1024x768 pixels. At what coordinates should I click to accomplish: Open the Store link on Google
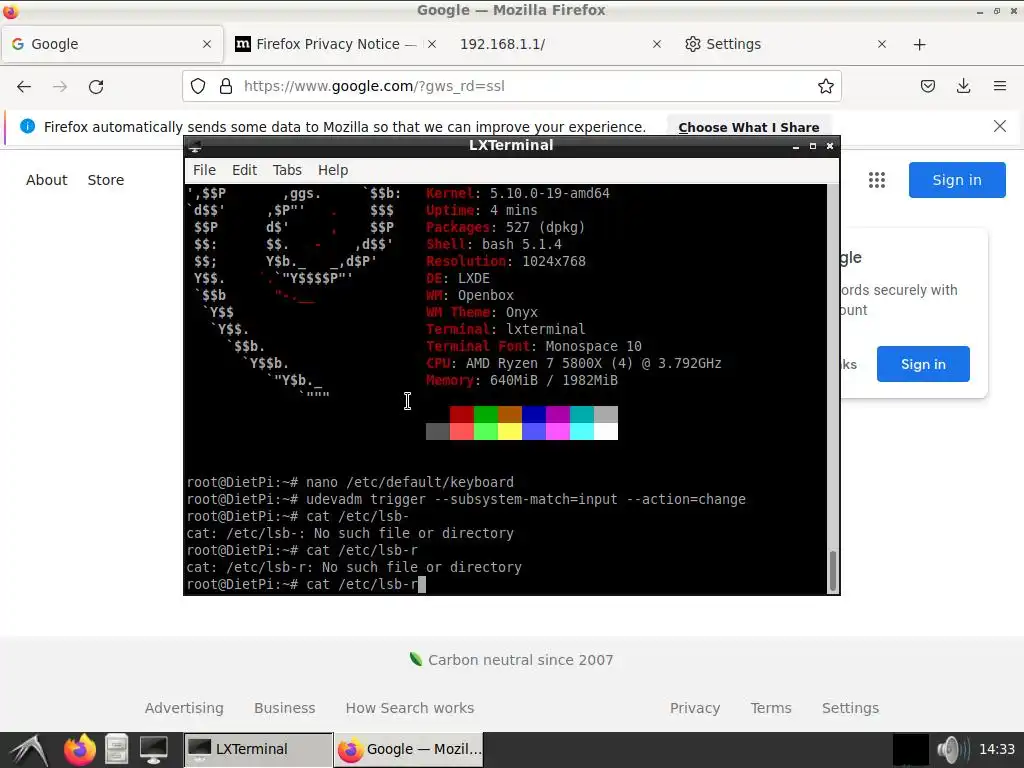point(106,180)
